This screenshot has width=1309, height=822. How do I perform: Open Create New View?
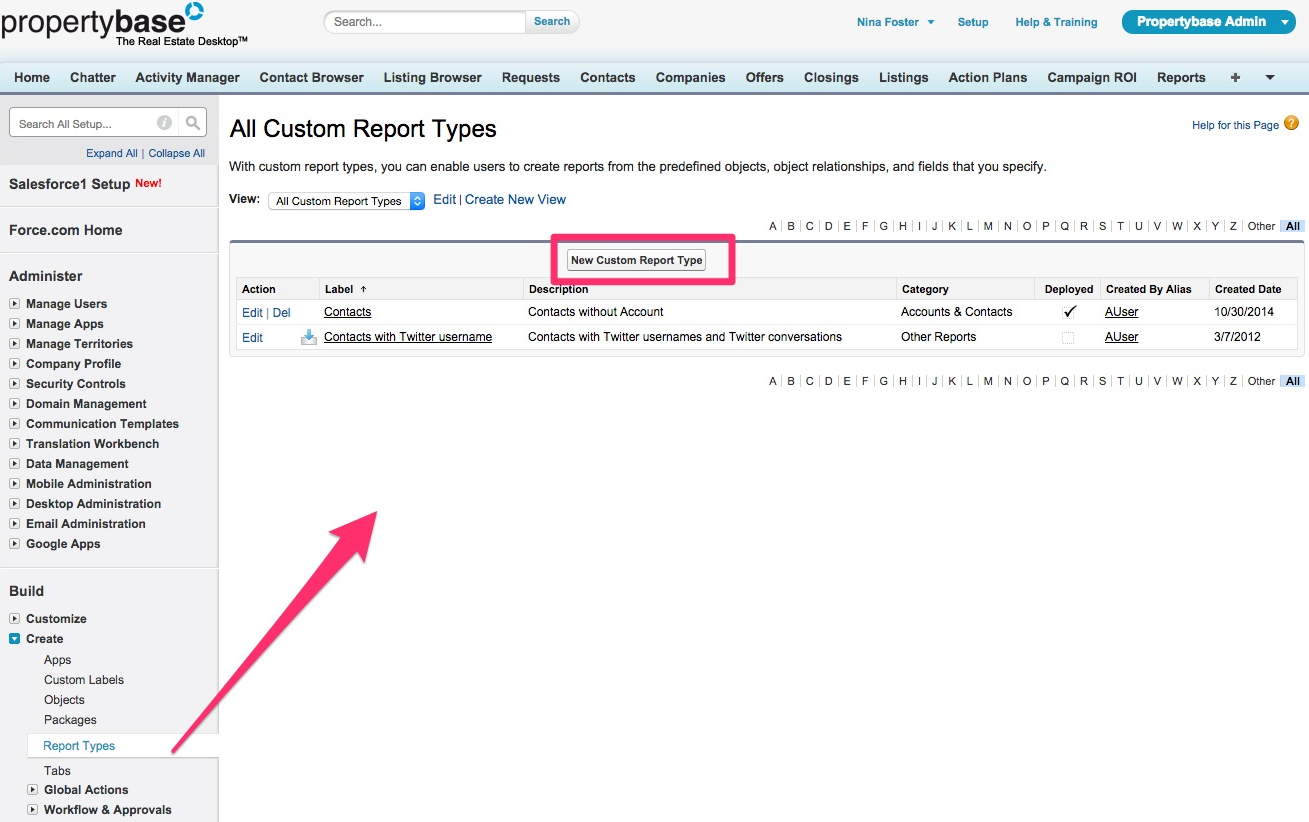[515, 199]
